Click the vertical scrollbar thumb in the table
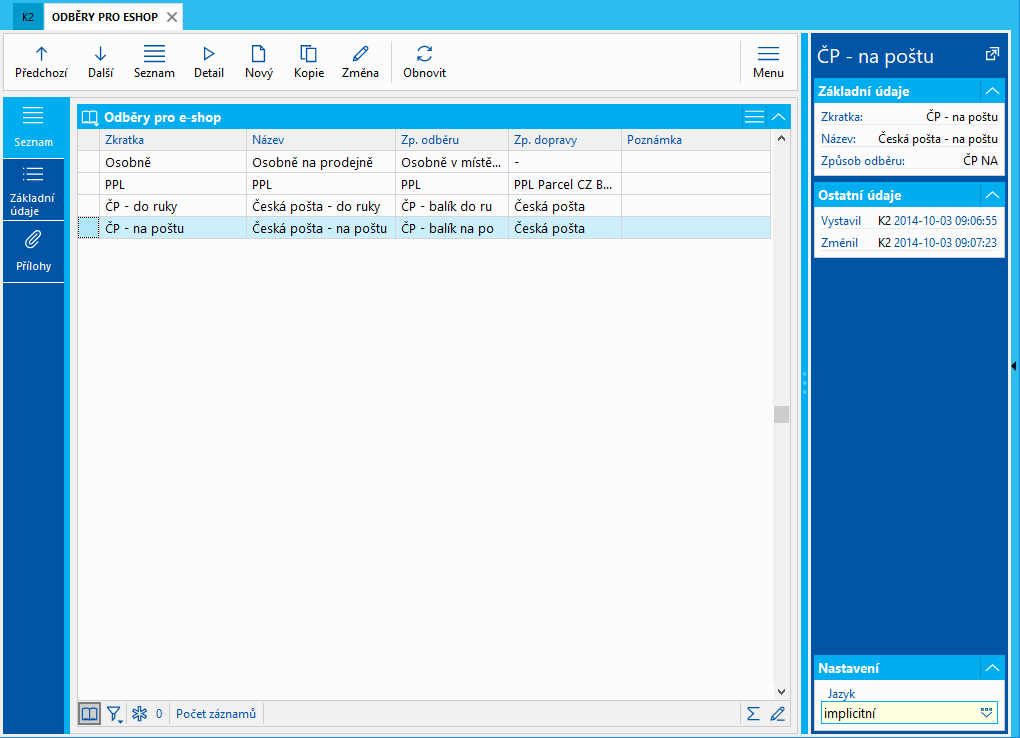The height and width of the screenshot is (738, 1020). (781, 414)
